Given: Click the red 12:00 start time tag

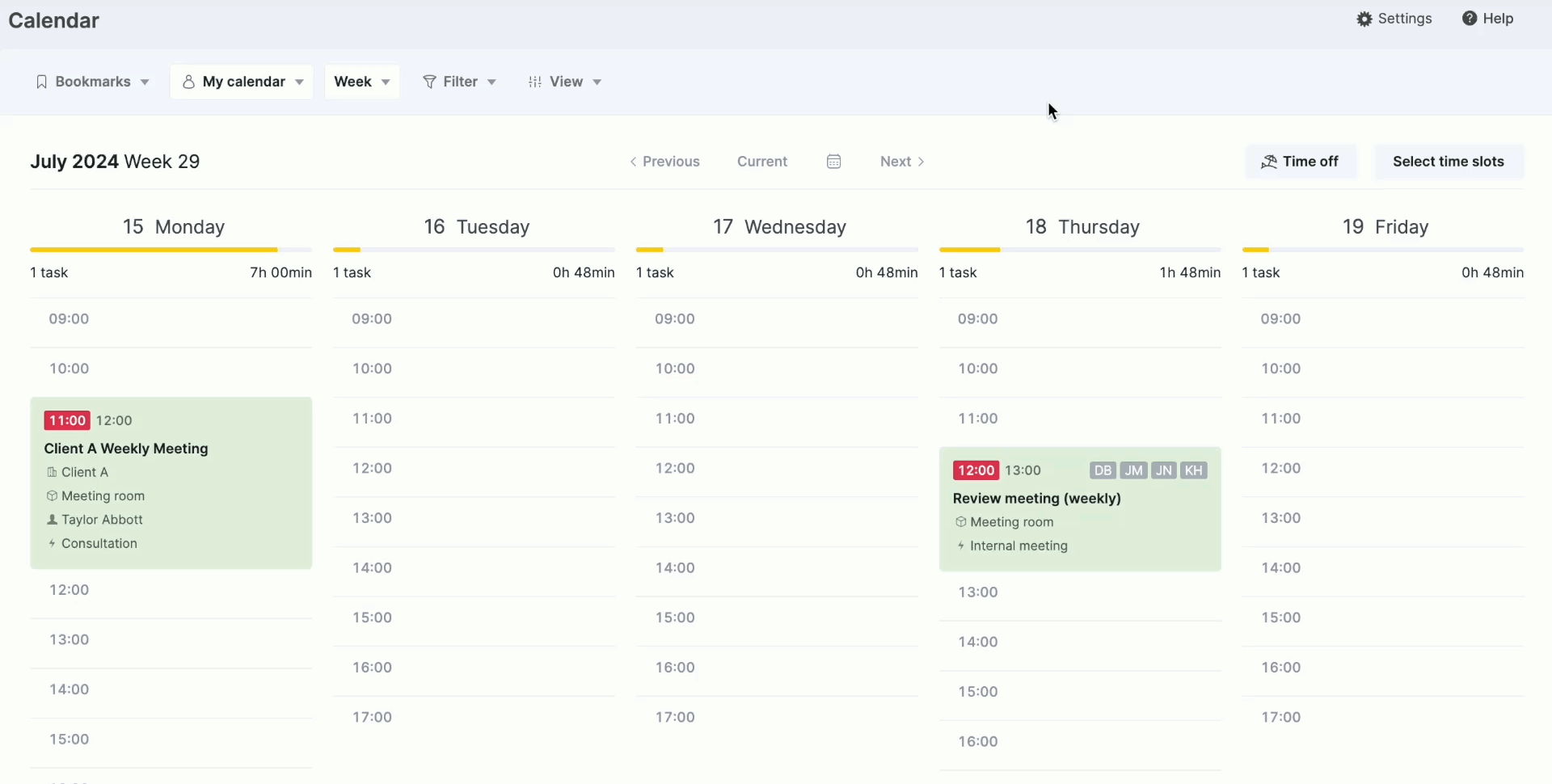Looking at the screenshot, I should pos(976,470).
